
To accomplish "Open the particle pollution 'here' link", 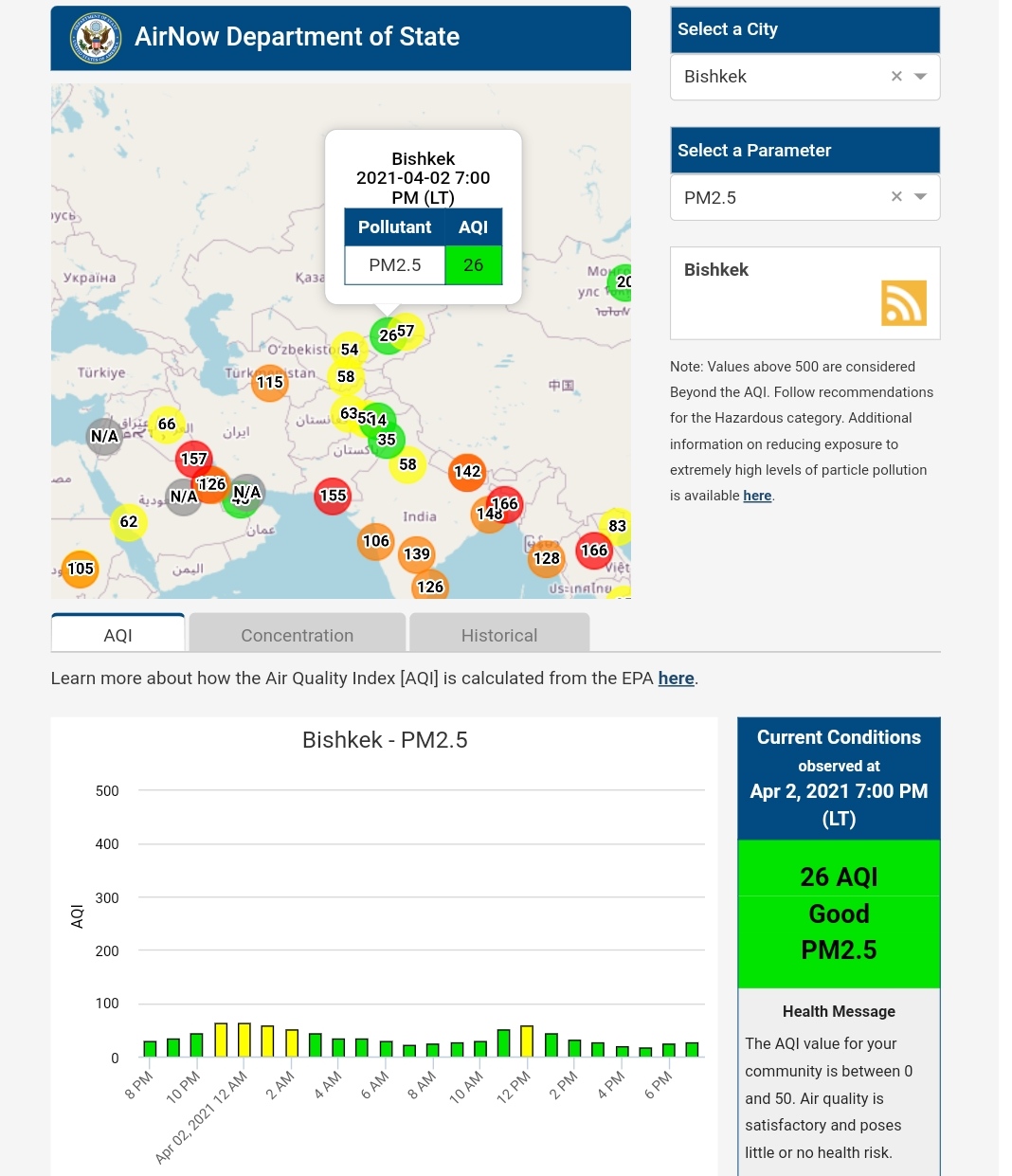I will (x=756, y=496).
